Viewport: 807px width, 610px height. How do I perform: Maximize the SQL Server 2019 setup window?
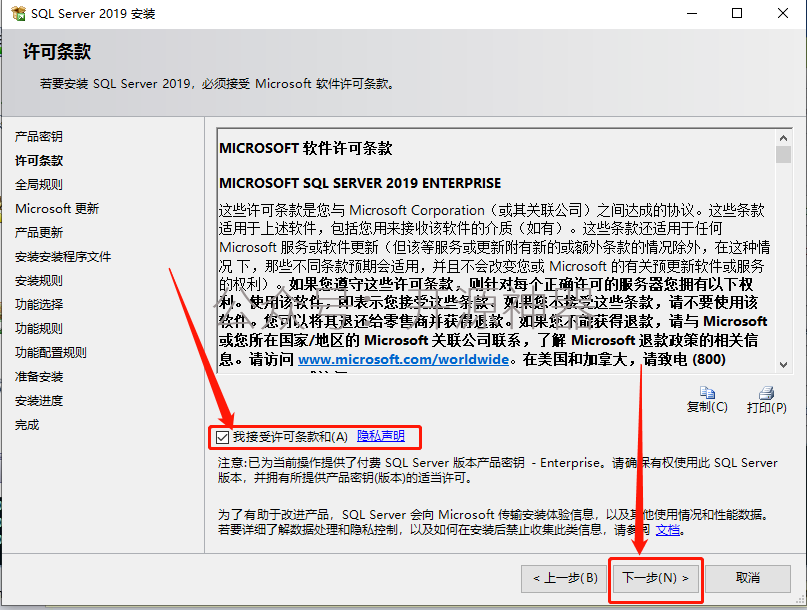coord(737,13)
